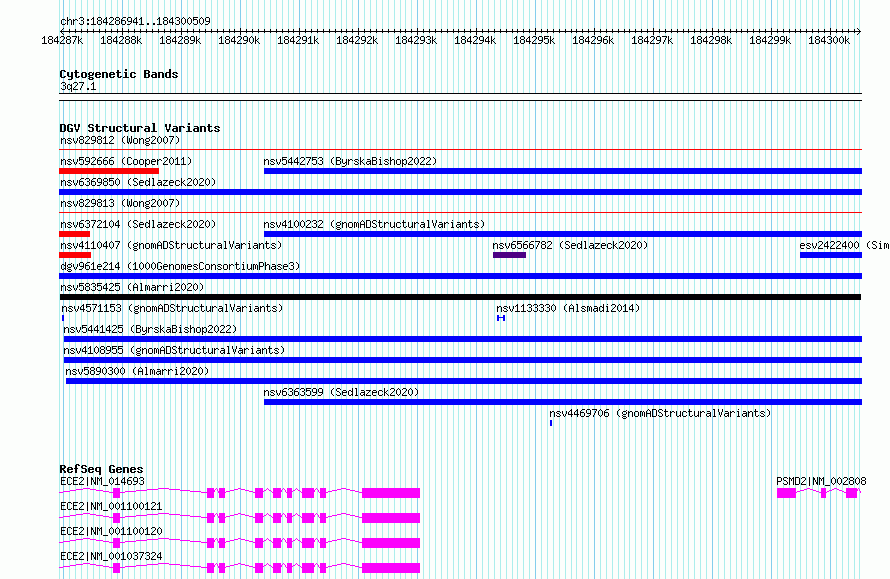Open nsv4110407 (gnomADStructuralVariants) label
The image size is (890, 579).
pyautogui.click(x=171, y=245)
